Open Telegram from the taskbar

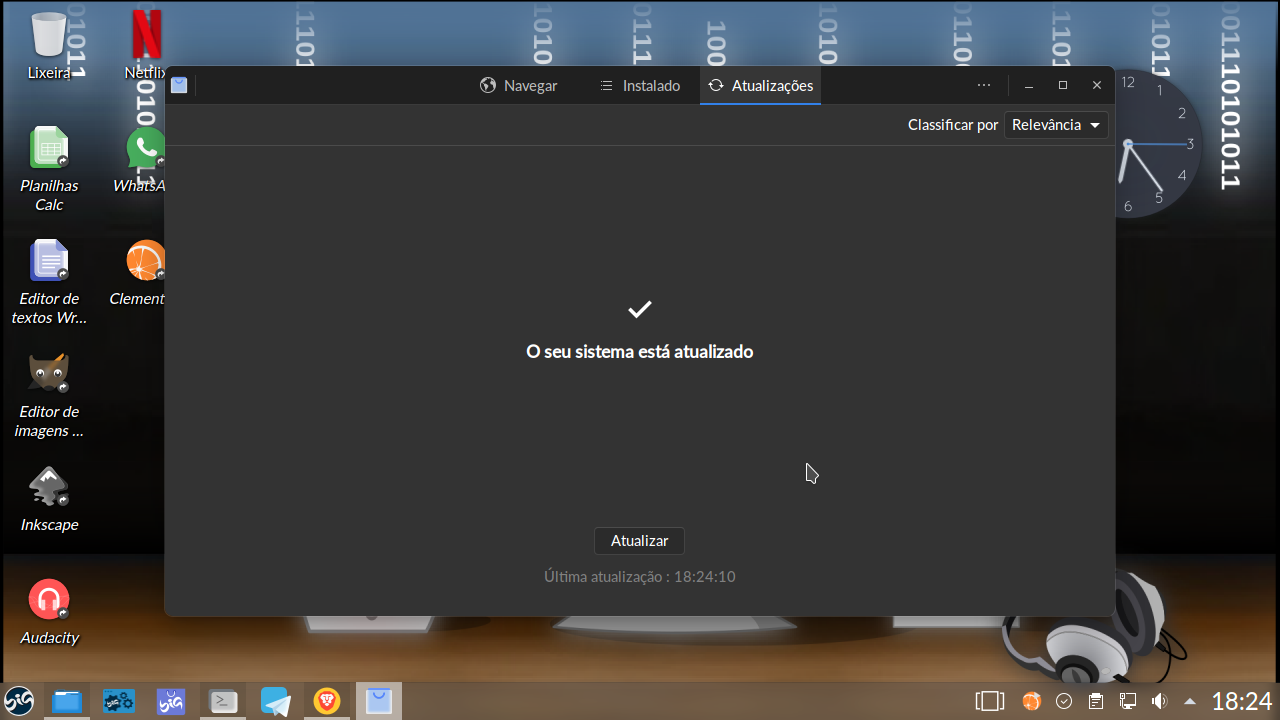point(275,701)
